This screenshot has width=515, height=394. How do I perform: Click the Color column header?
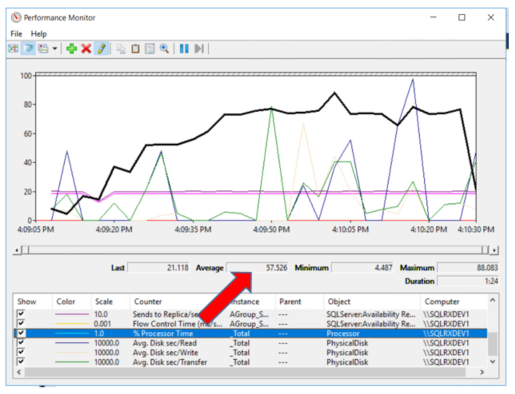pos(71,302)
